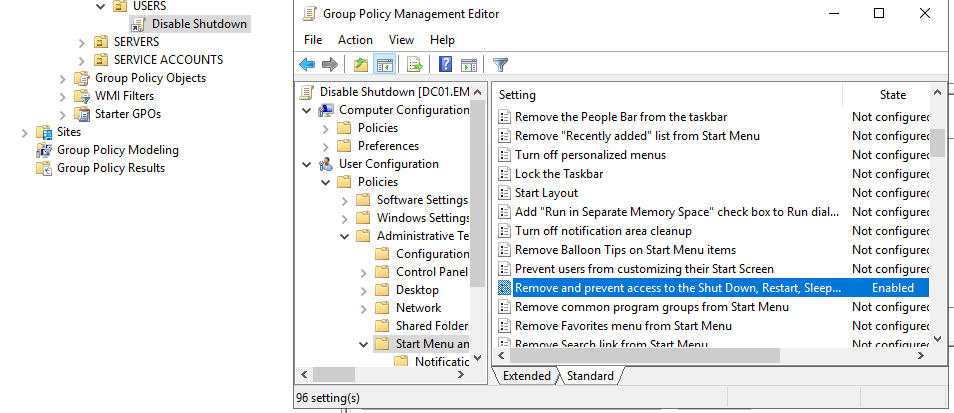
Task: Expand the Sites node
Action: (x=25, y=132)
